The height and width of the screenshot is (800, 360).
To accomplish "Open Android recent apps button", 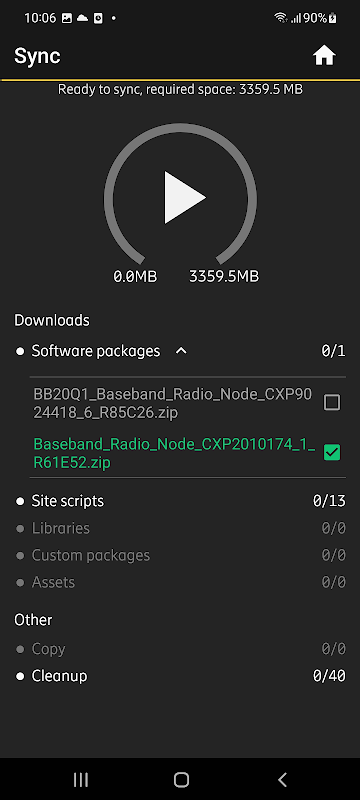I will click(x=81, y=779).
